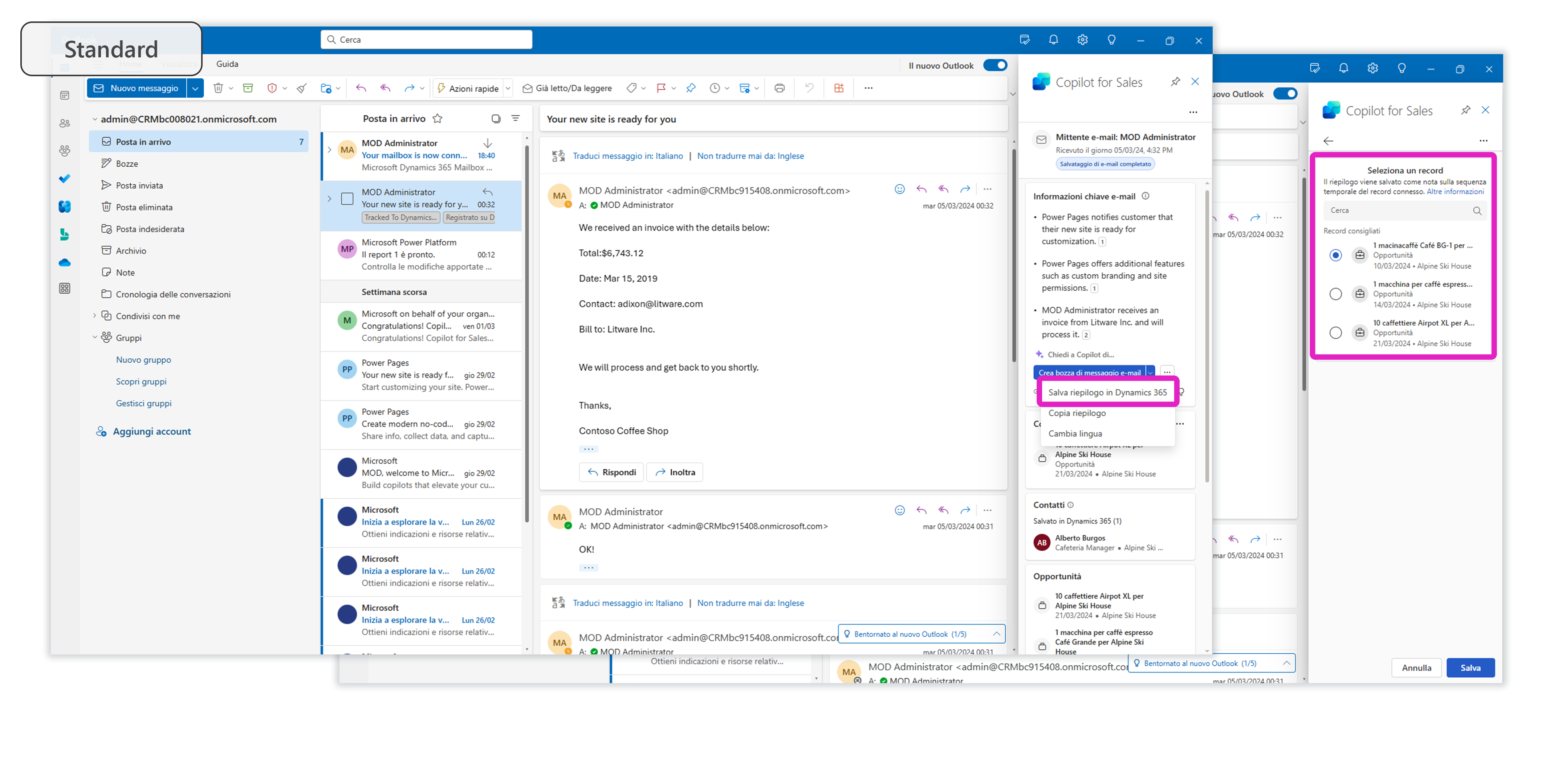Select the Archive icon in the toolbar
Image resolution: width=1554 pixels, height=784 pixels.
click(x=248, y=88)
